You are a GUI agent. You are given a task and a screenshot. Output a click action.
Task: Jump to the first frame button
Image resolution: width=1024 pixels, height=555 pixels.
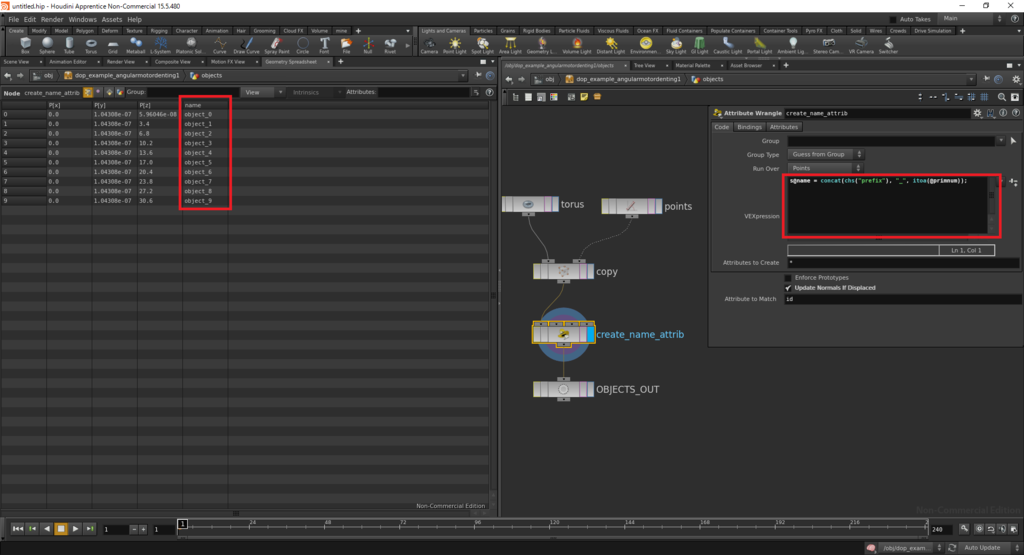tap(18, 529)
